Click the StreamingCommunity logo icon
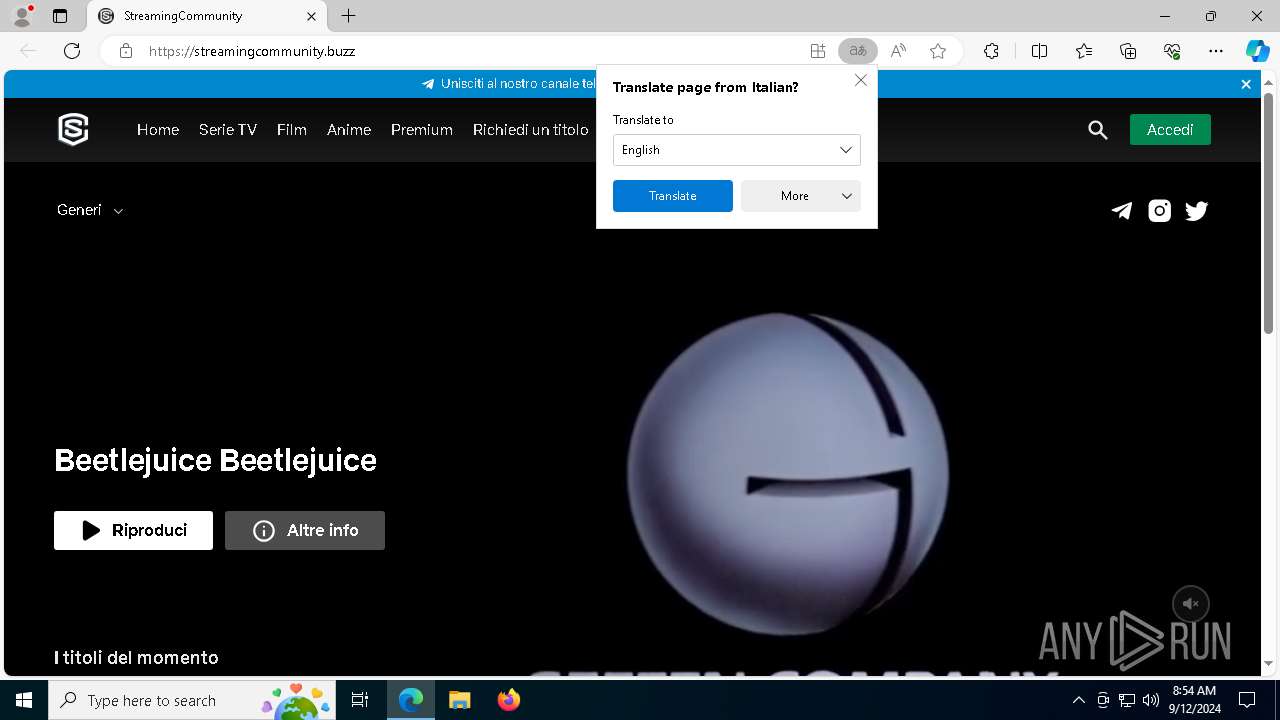Screen dimensions: 1280x720 coord(73,130)
